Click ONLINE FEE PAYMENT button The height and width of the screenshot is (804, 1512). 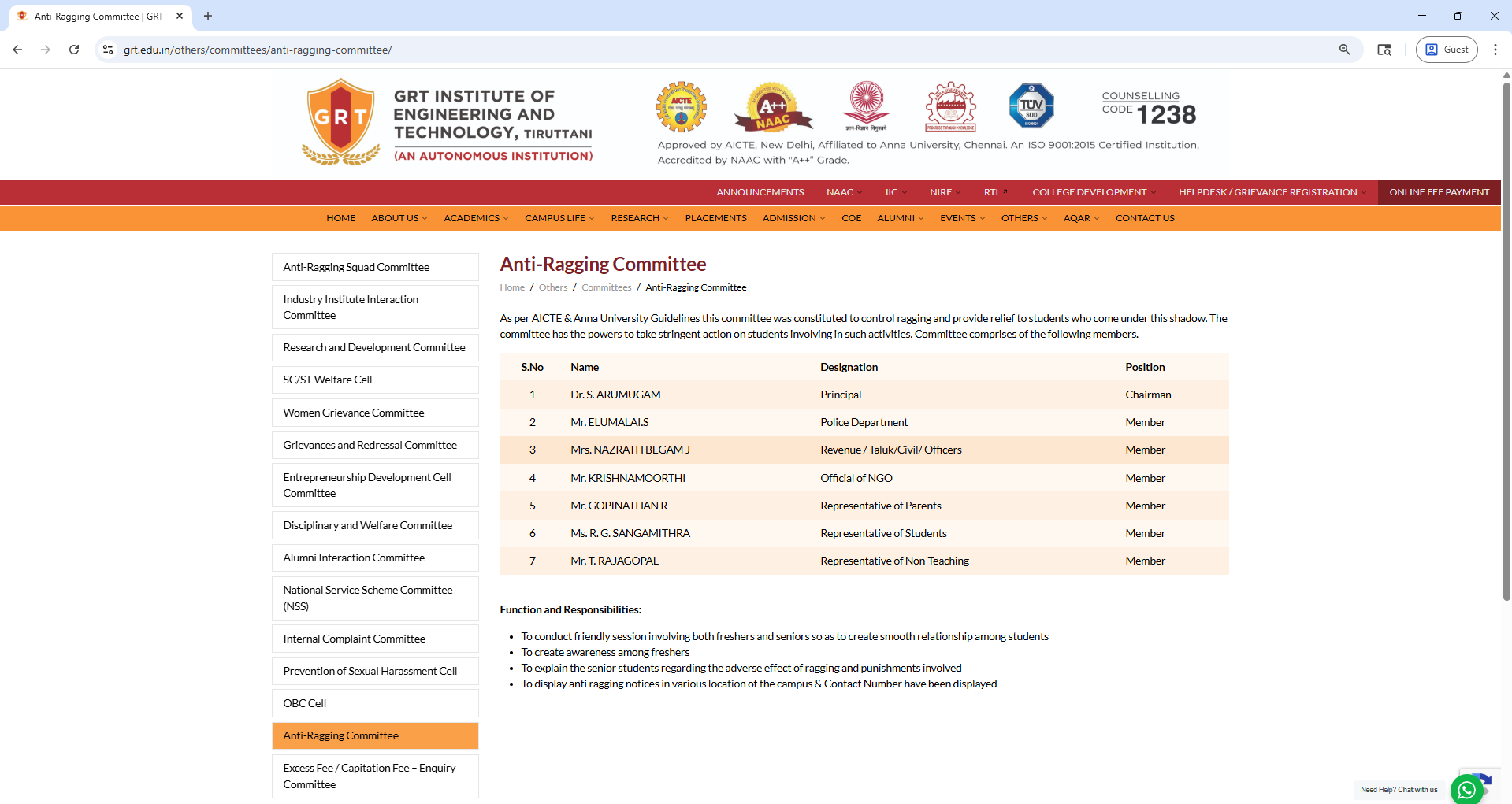click(x=1439, y=192)
